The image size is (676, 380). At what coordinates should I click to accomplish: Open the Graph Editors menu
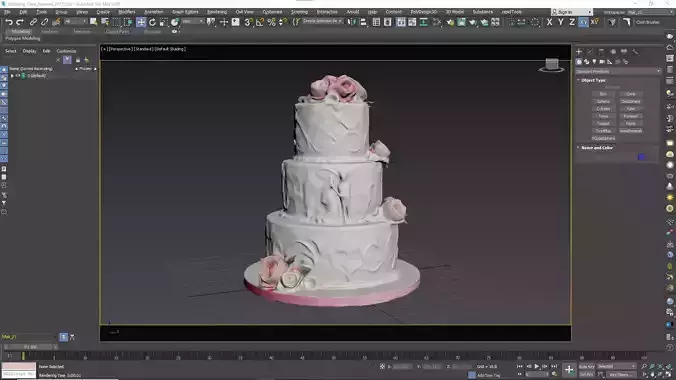(185, 12)
